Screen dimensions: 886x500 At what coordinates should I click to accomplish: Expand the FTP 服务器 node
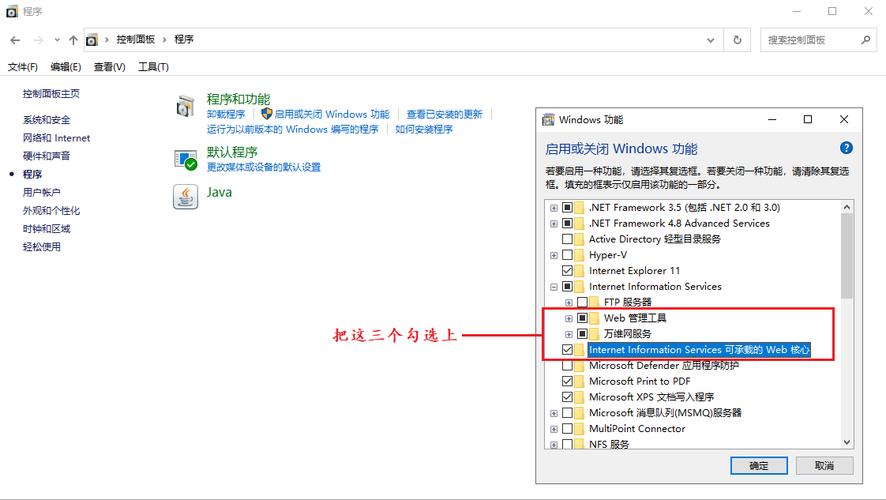(568, 303)
